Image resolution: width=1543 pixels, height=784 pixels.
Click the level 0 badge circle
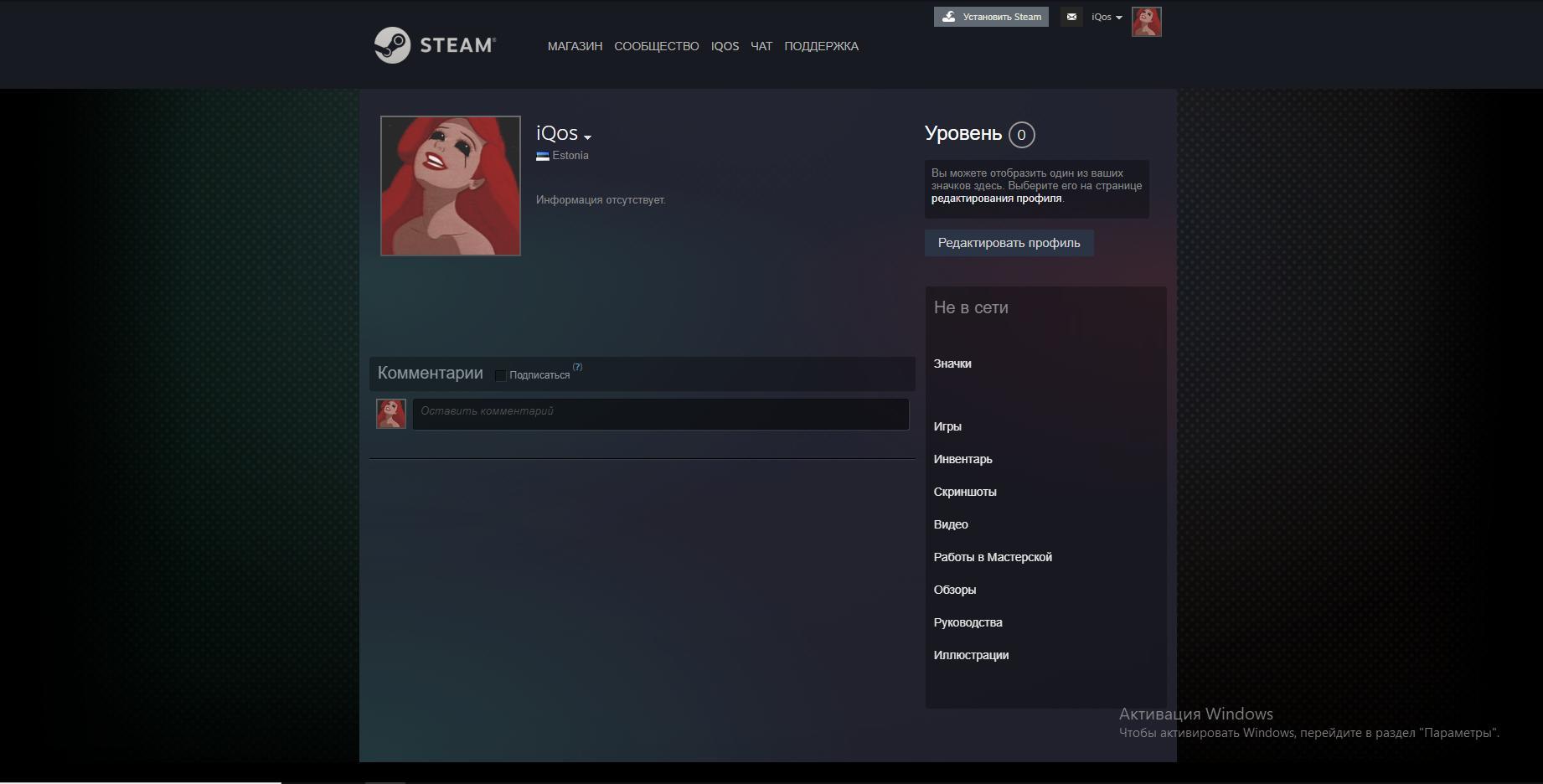(x=1021, y=135)
